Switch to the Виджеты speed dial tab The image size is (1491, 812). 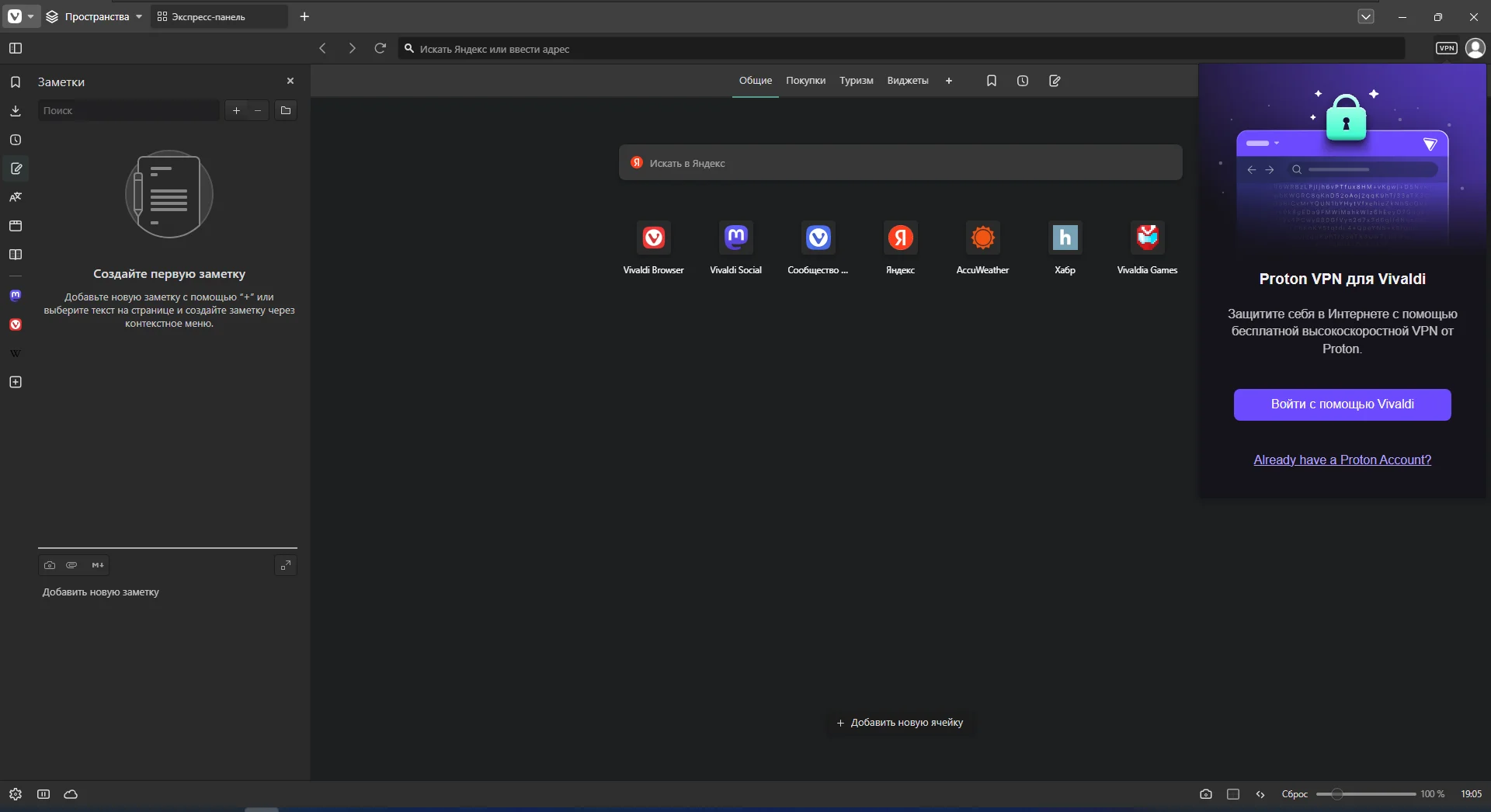click(908, 81)
